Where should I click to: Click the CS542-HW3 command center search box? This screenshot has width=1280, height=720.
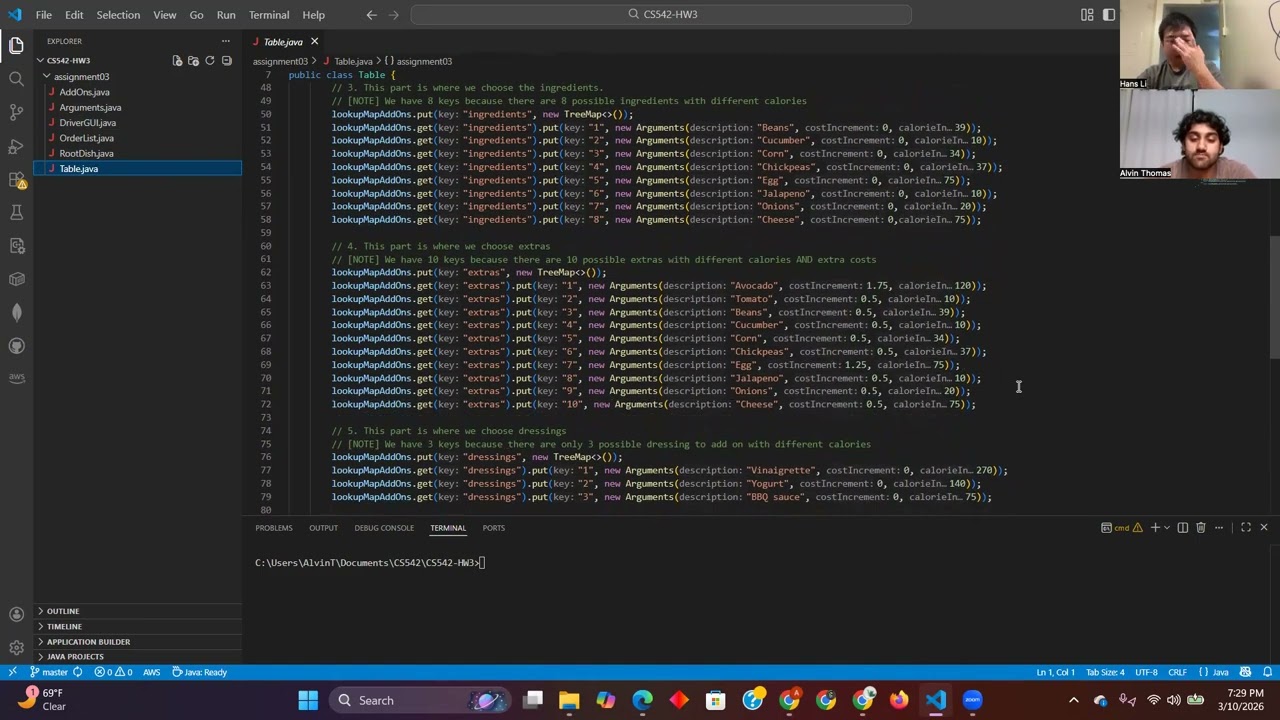click(661, 15)
